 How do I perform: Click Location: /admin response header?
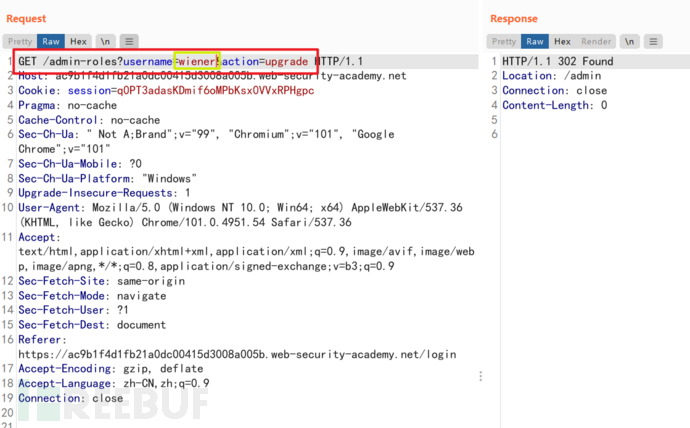coord(551,76)
